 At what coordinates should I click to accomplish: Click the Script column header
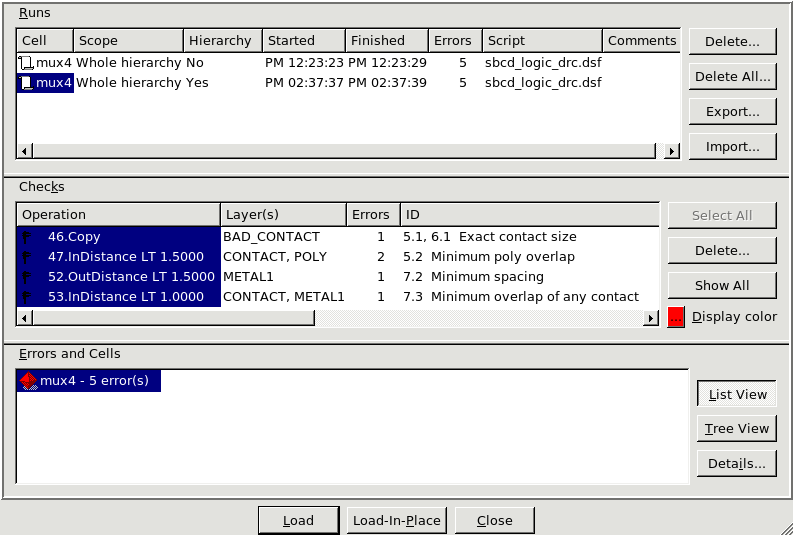[542, 40]
